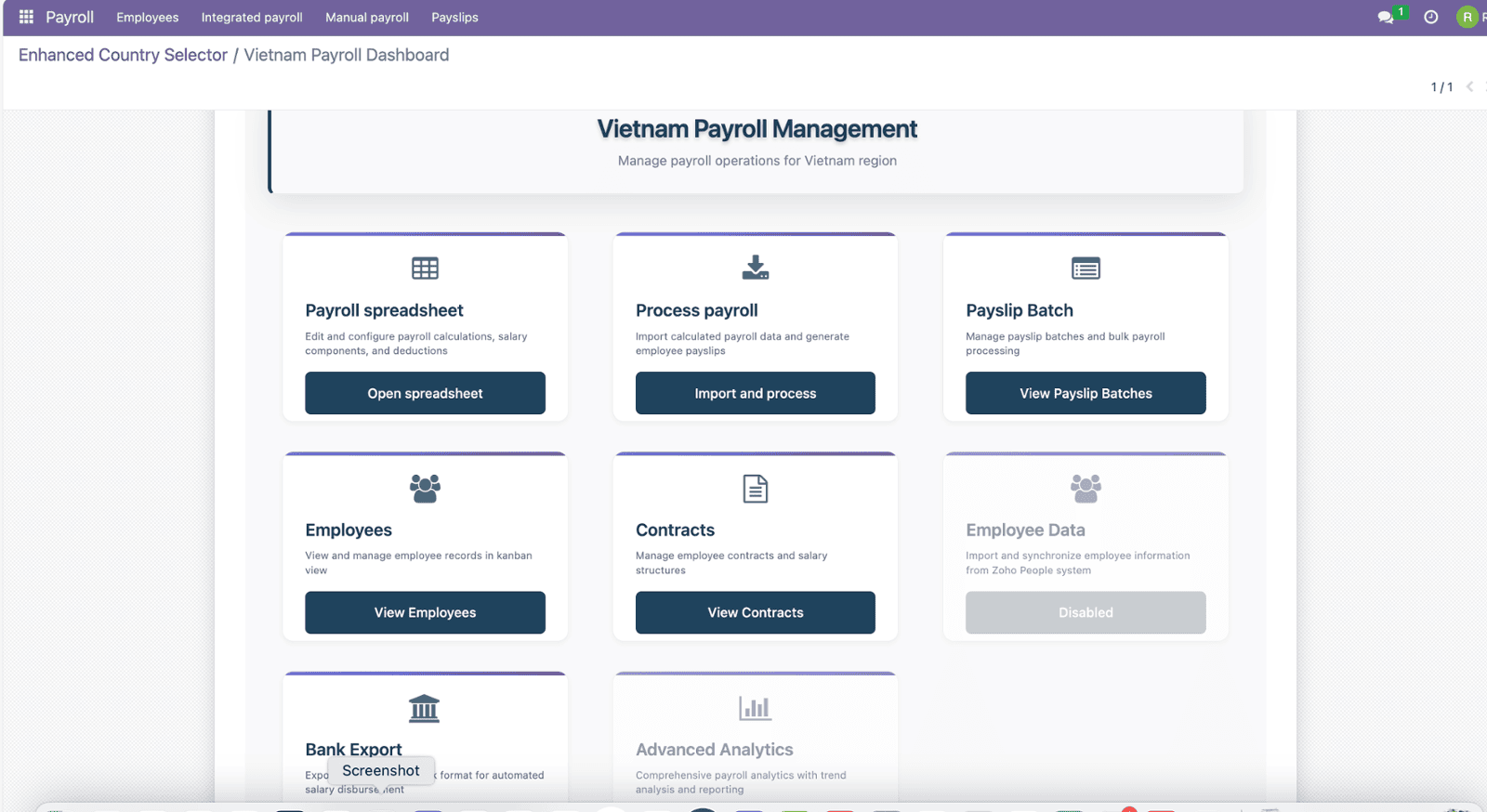Open the Payslips menu
The height and width of the screenshot is (812, 1487).
454,18
